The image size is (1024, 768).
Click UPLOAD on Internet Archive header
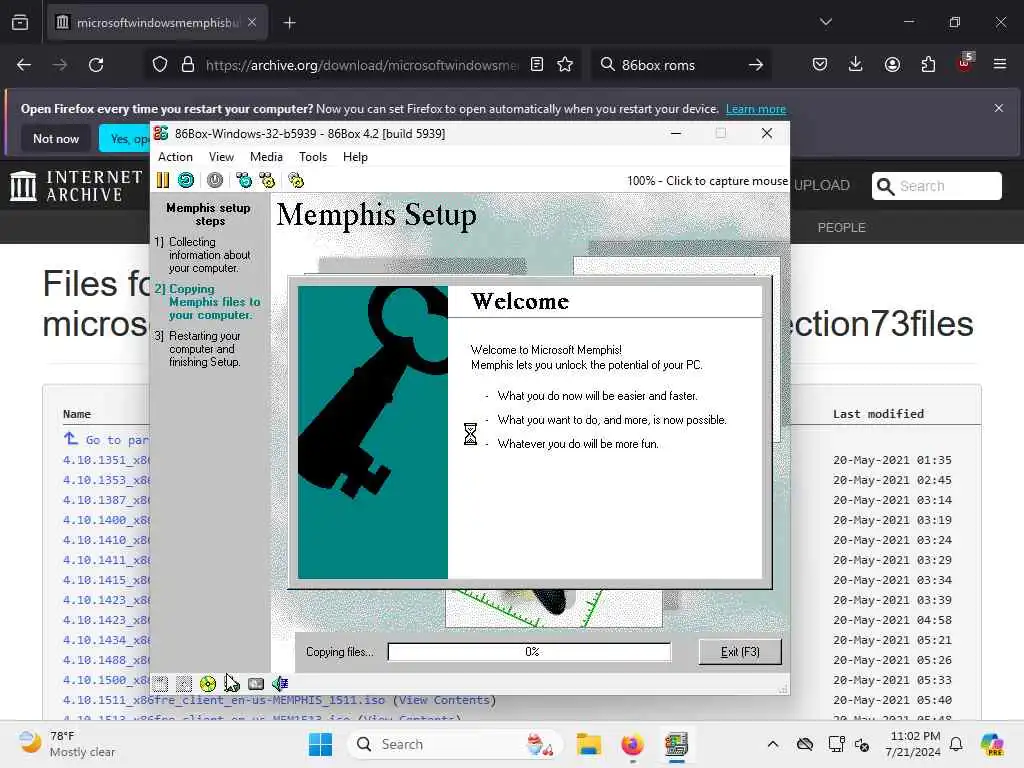point(822,185)
